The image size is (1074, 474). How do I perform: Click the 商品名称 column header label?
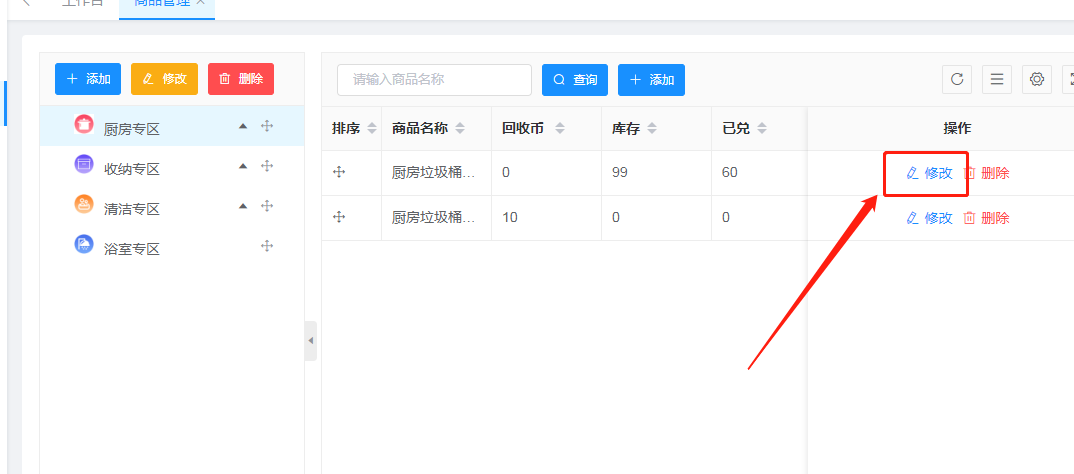pos(420,128)
